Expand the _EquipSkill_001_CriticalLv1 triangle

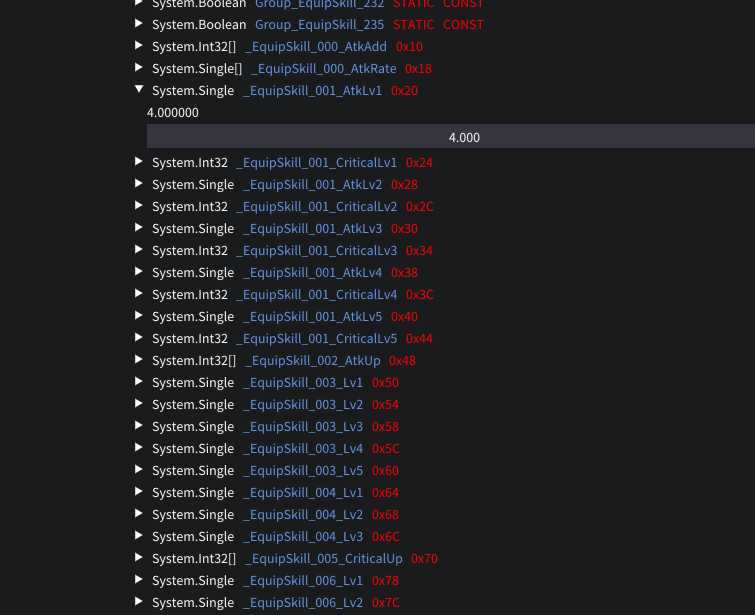[139, 162]
